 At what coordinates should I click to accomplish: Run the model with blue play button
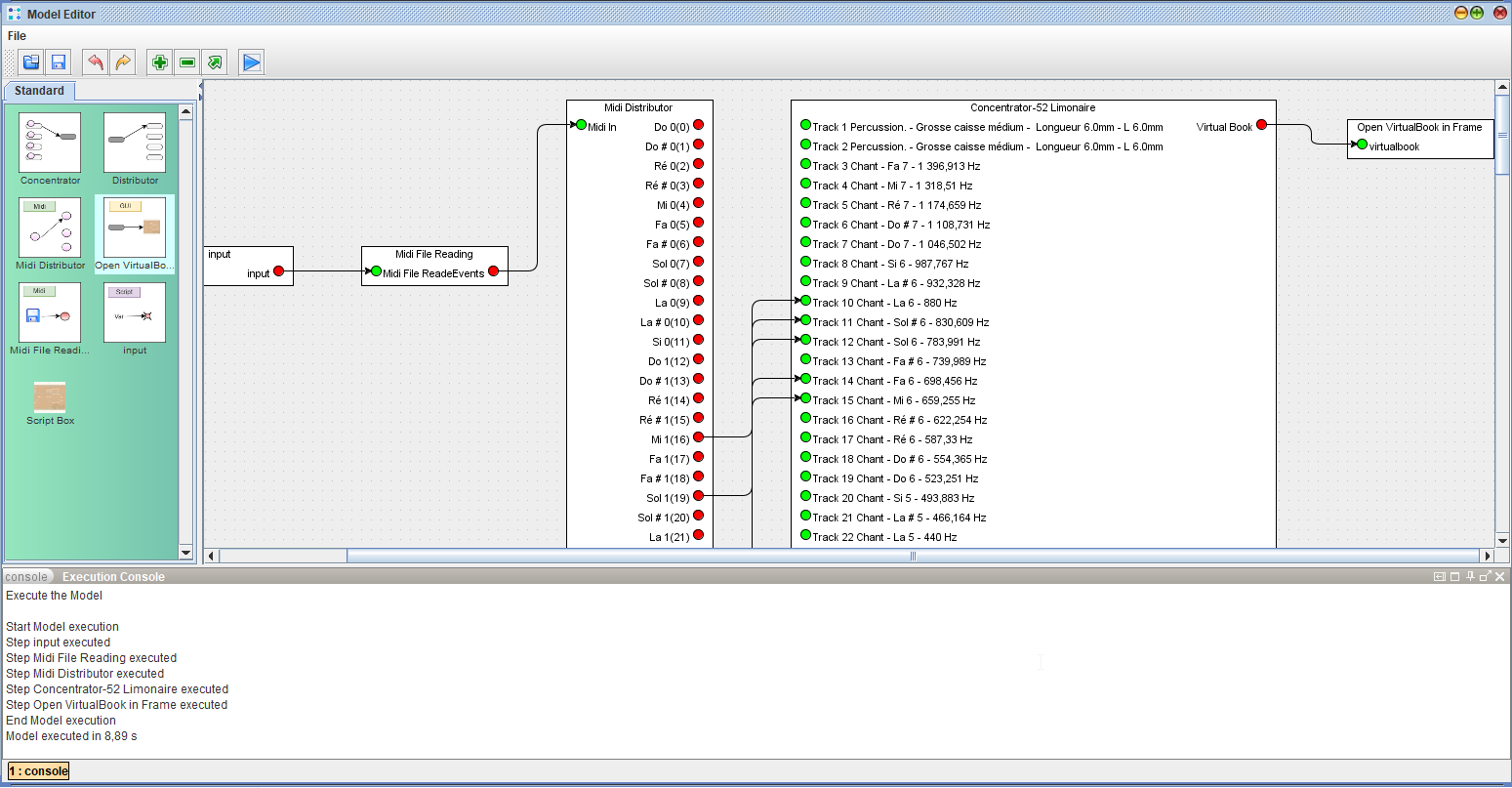pyautogui.click(x=252, y=62)
